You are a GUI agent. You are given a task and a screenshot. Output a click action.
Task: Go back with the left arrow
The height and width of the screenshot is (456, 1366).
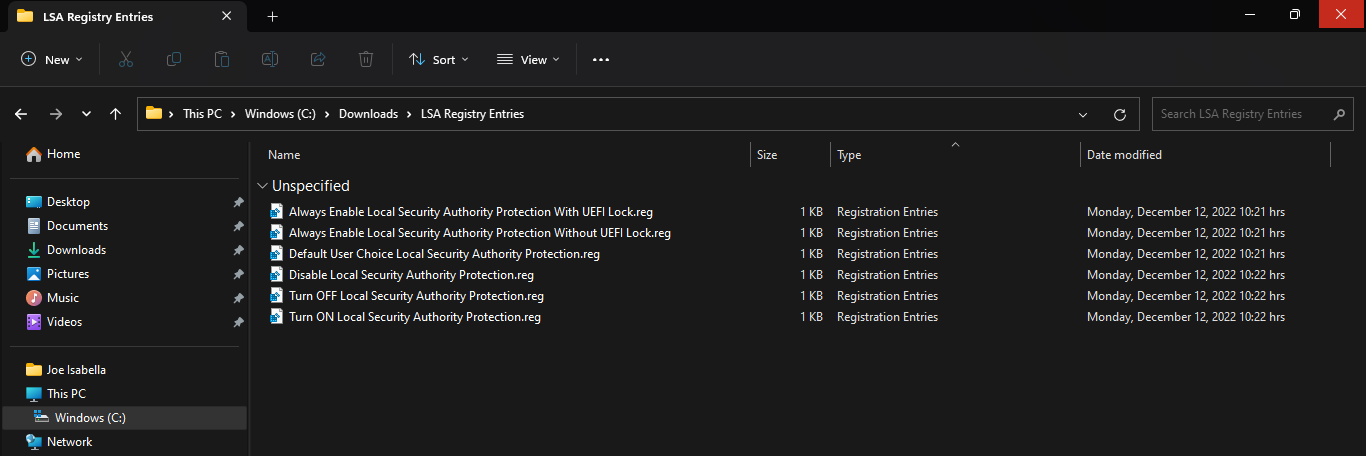click(21, 114)
